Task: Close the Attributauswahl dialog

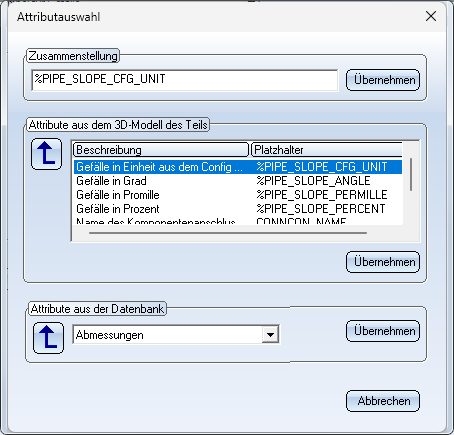Action: [431, 16]
